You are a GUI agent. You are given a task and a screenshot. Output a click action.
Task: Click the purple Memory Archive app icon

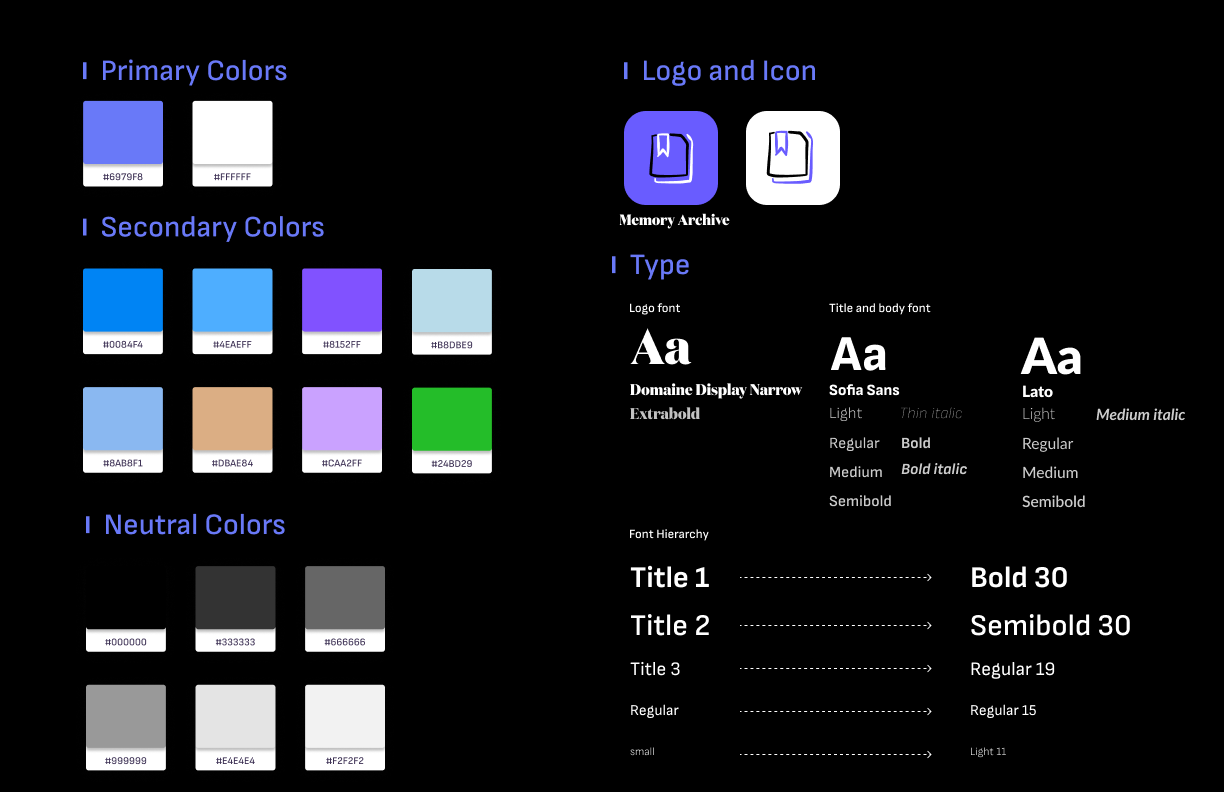671,158
